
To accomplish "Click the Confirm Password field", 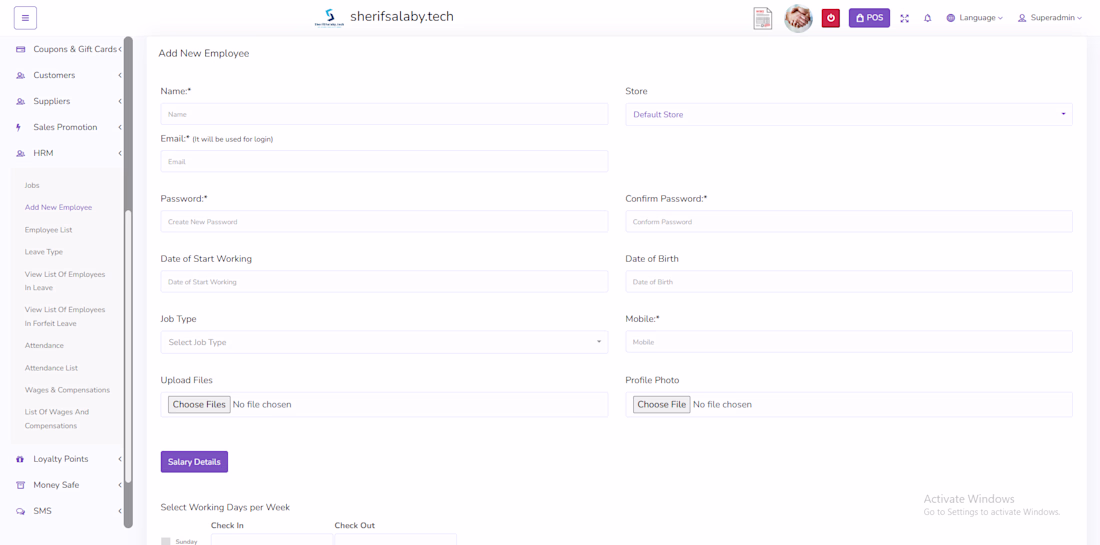I will point(849,222).
